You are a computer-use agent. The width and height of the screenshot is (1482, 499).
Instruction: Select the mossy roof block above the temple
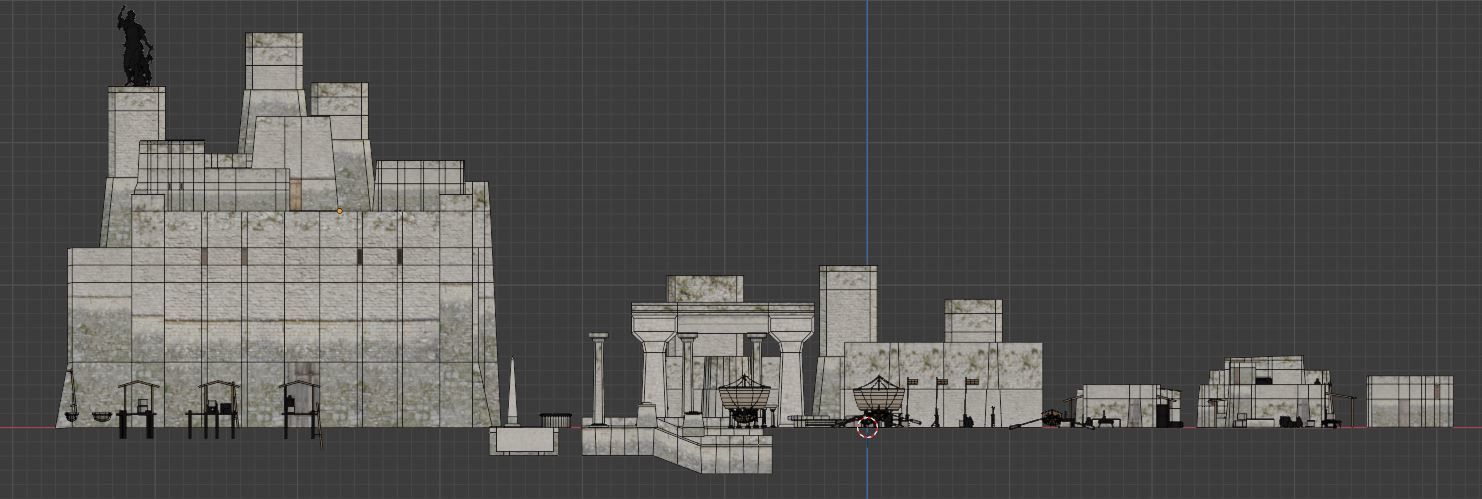(x=705, y=289)
